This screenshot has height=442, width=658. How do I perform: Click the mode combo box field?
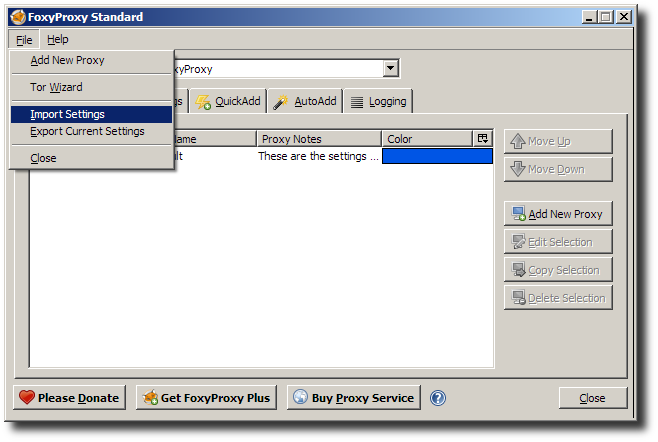point(285,68)
